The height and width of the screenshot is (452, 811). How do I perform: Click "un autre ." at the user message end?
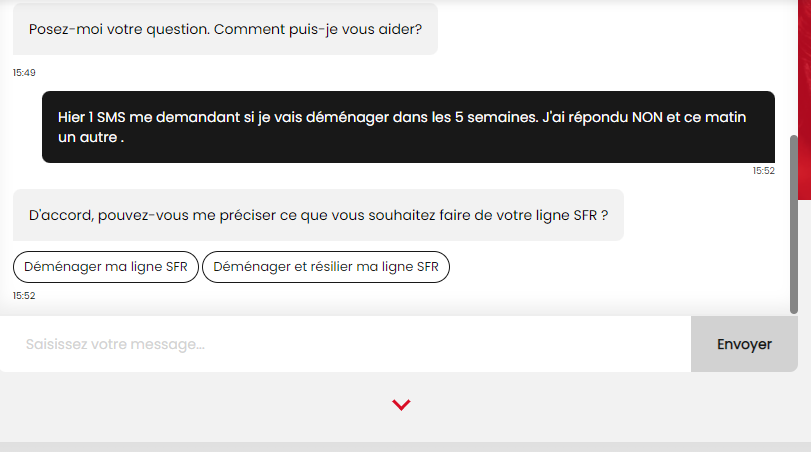coord(90,137)
